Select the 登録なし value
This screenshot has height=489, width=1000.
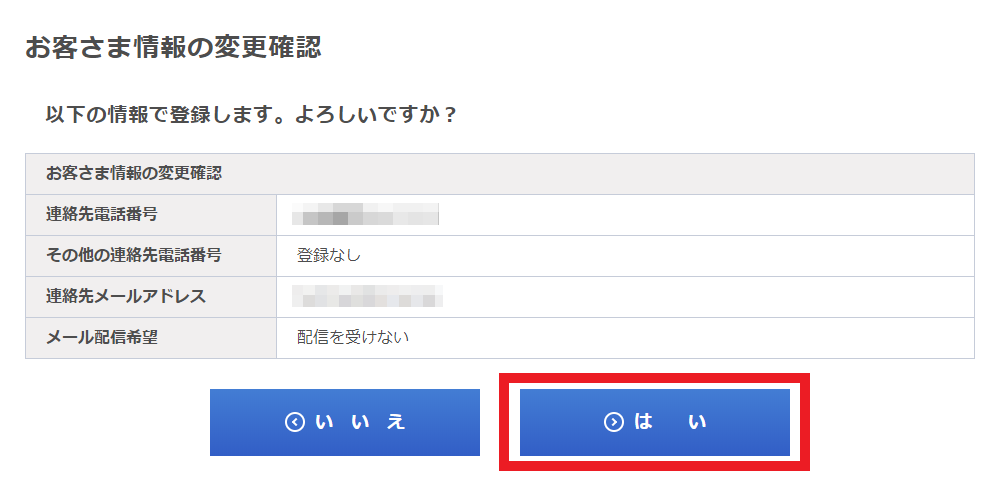[329, 256]
